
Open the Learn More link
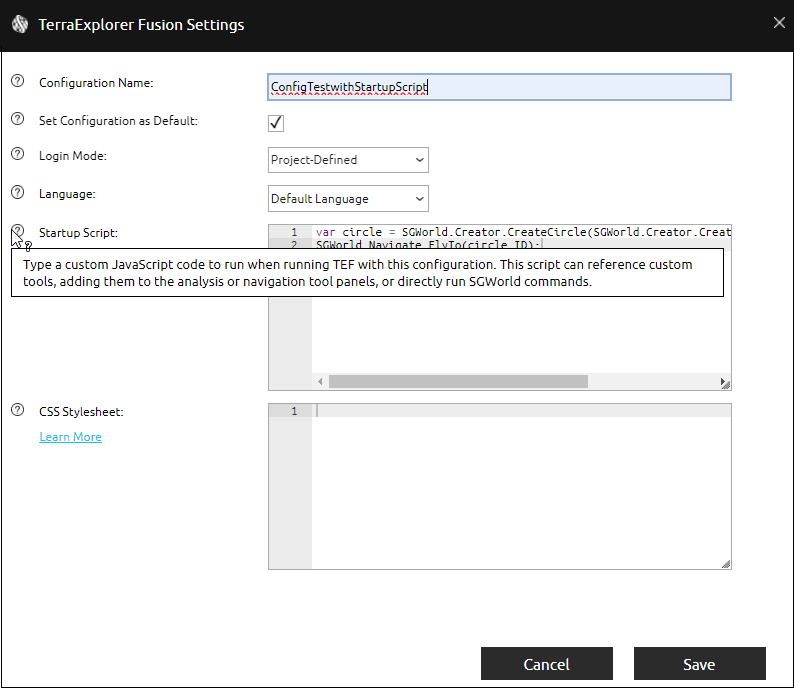[x=70, y=437]
